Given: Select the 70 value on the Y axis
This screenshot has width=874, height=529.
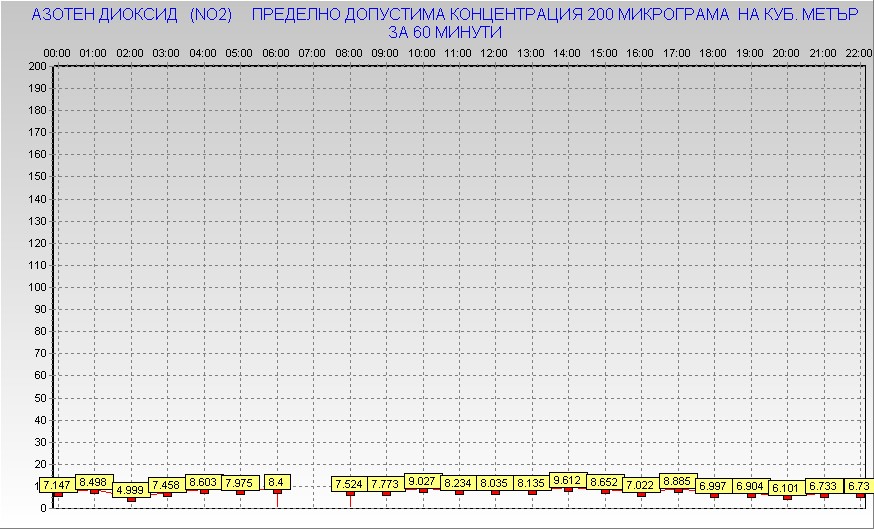Looking at the screenshot, I should 41,353.
